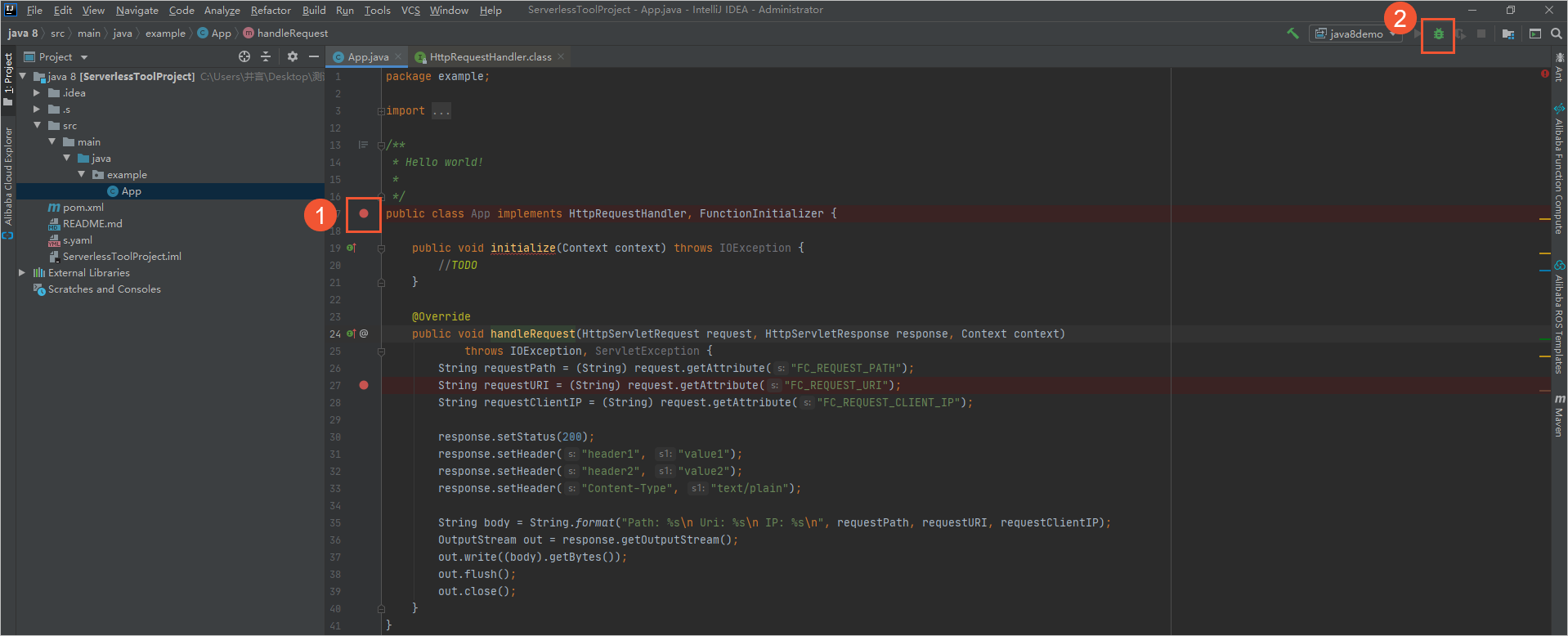1568x636 pixels.
Task: Switch to App.java editor tab
Action: pos(368,57)
